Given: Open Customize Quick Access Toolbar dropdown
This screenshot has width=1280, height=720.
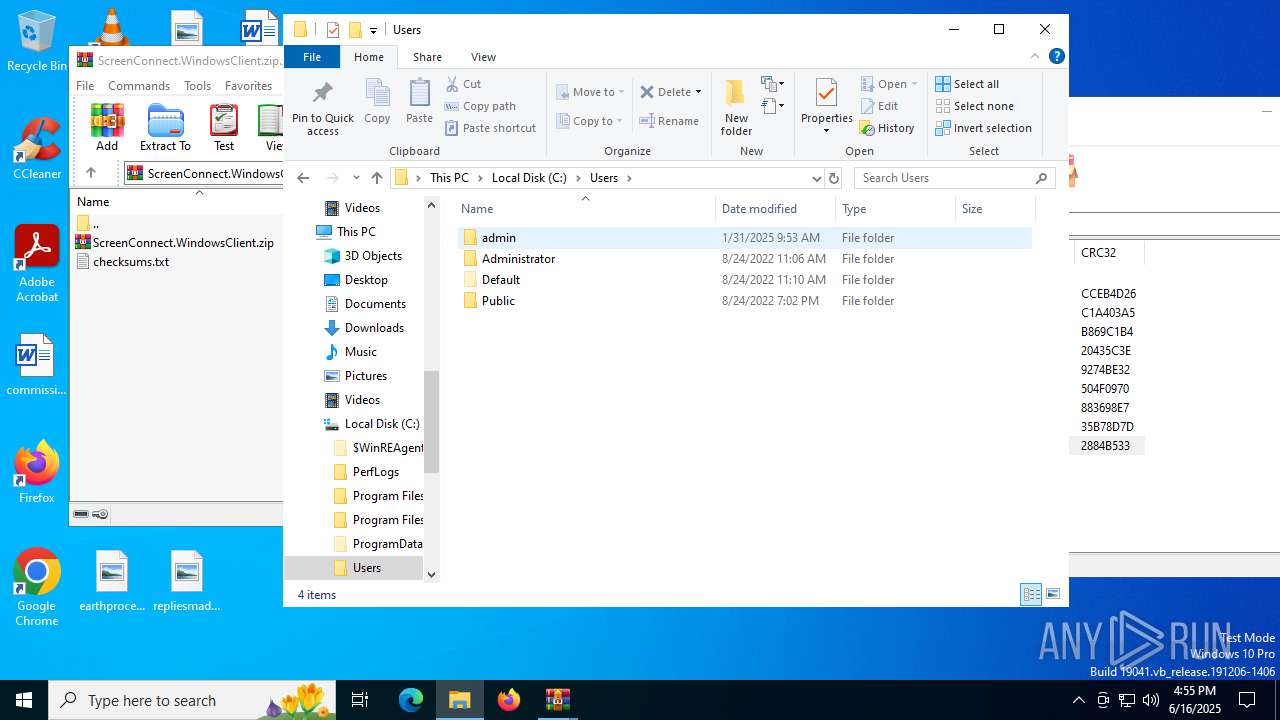Looking at the screenshot, I should pos(373,30).
